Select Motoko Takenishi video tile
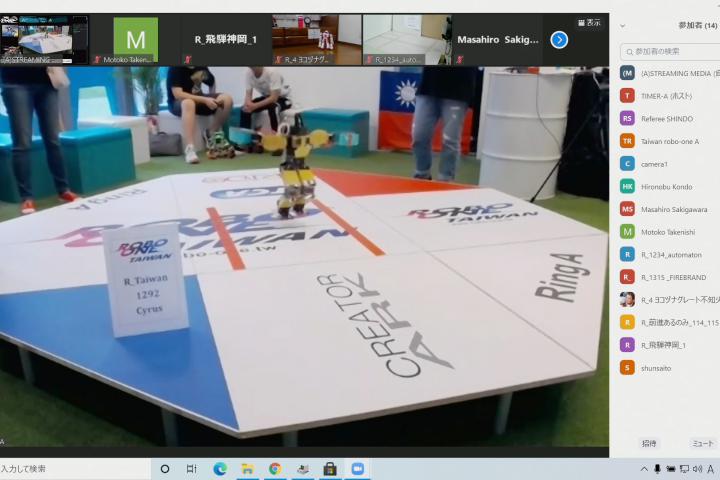Screen dimensions: 720x480 click(135, 40)
